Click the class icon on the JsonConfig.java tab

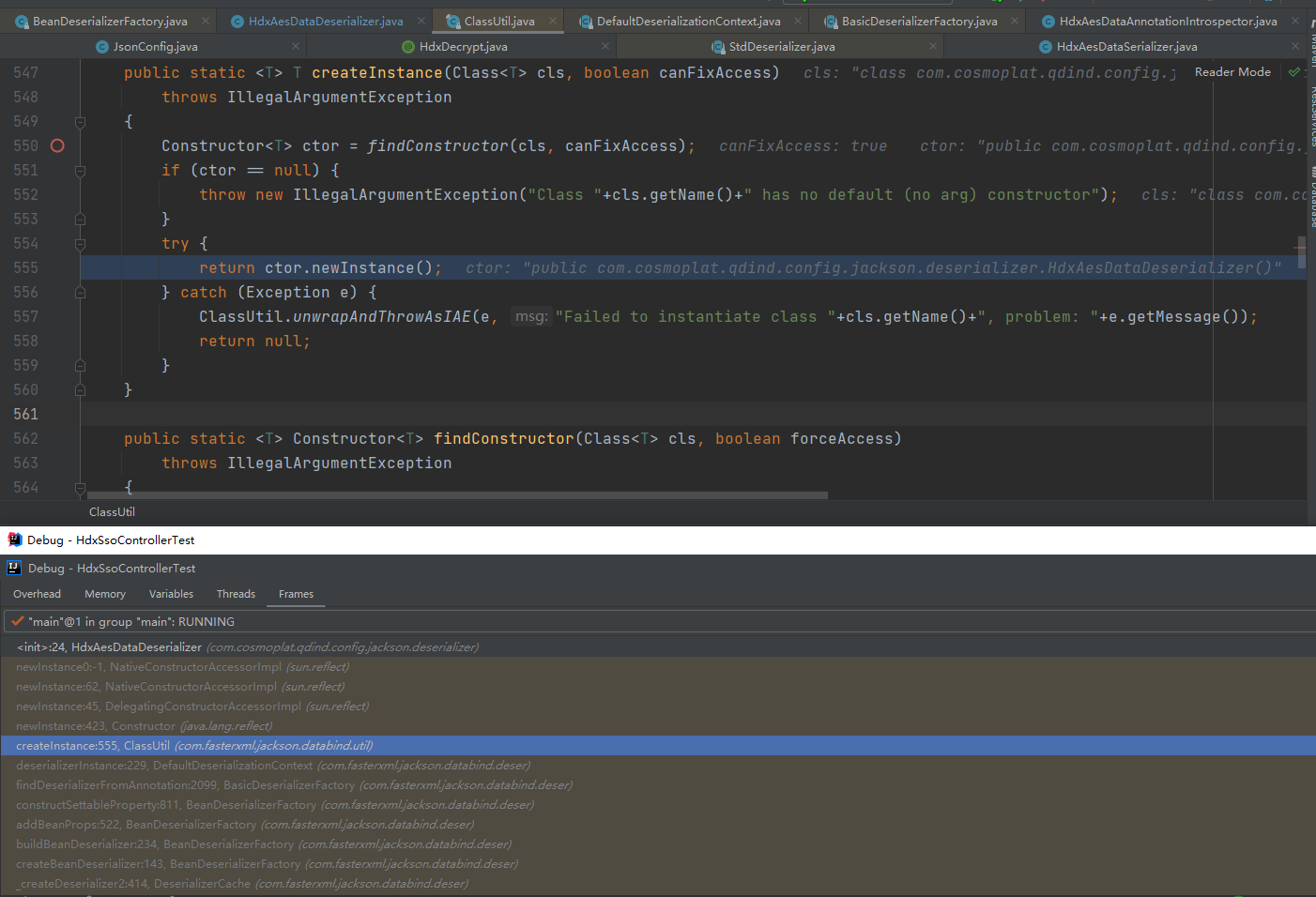pos(102,47)
